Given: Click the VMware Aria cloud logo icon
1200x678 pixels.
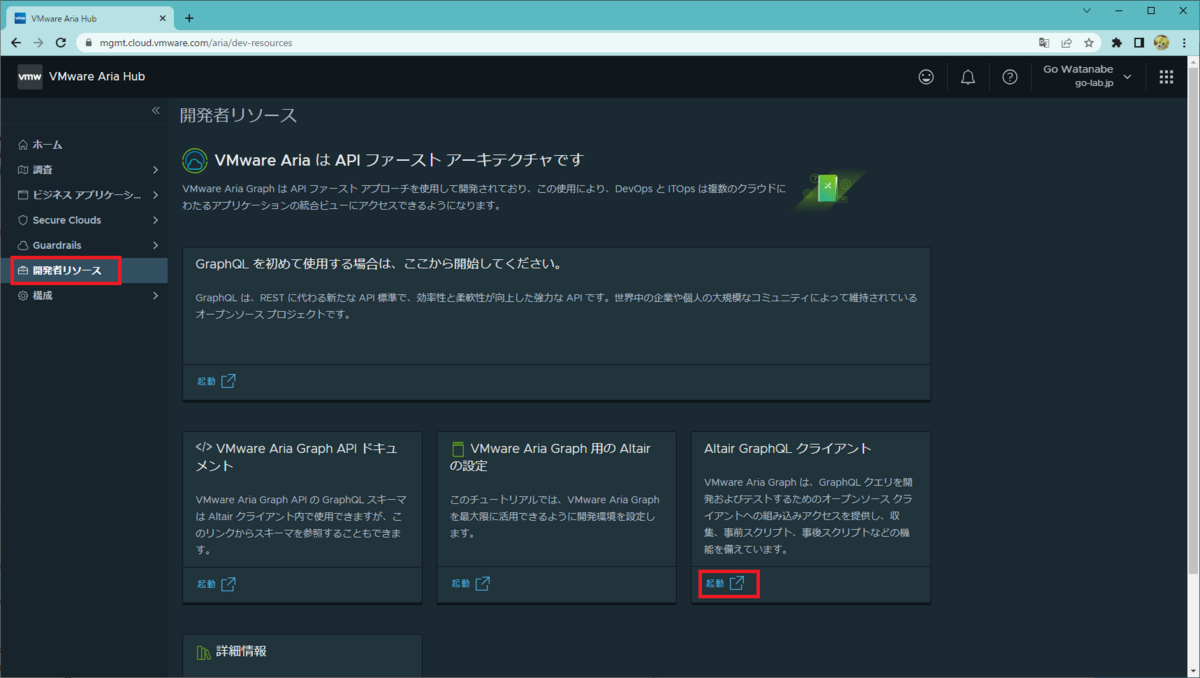Looking at the screenshot, I should tap(195, 160).
